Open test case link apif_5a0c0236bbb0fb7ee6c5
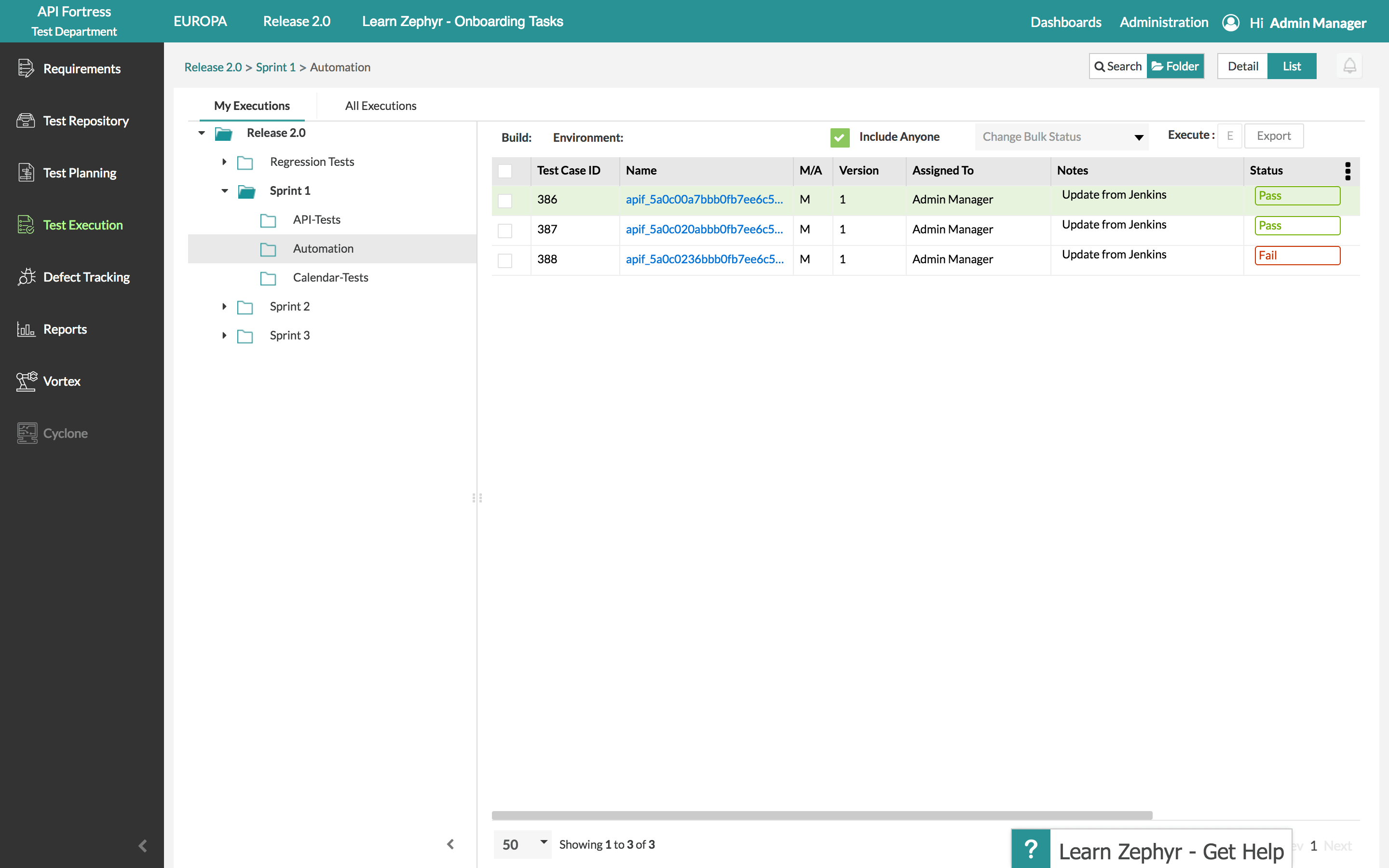 [704, 259]
